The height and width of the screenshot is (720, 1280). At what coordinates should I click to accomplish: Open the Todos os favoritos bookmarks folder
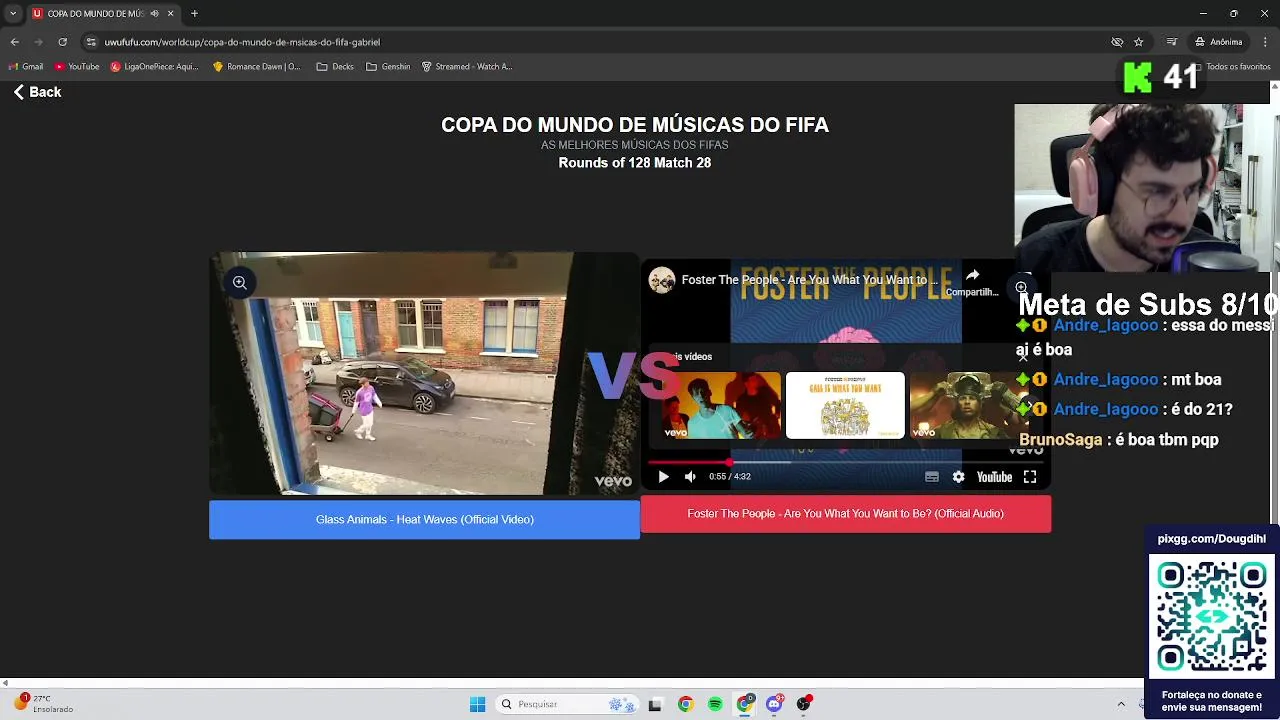click(x=1232, y=67)
